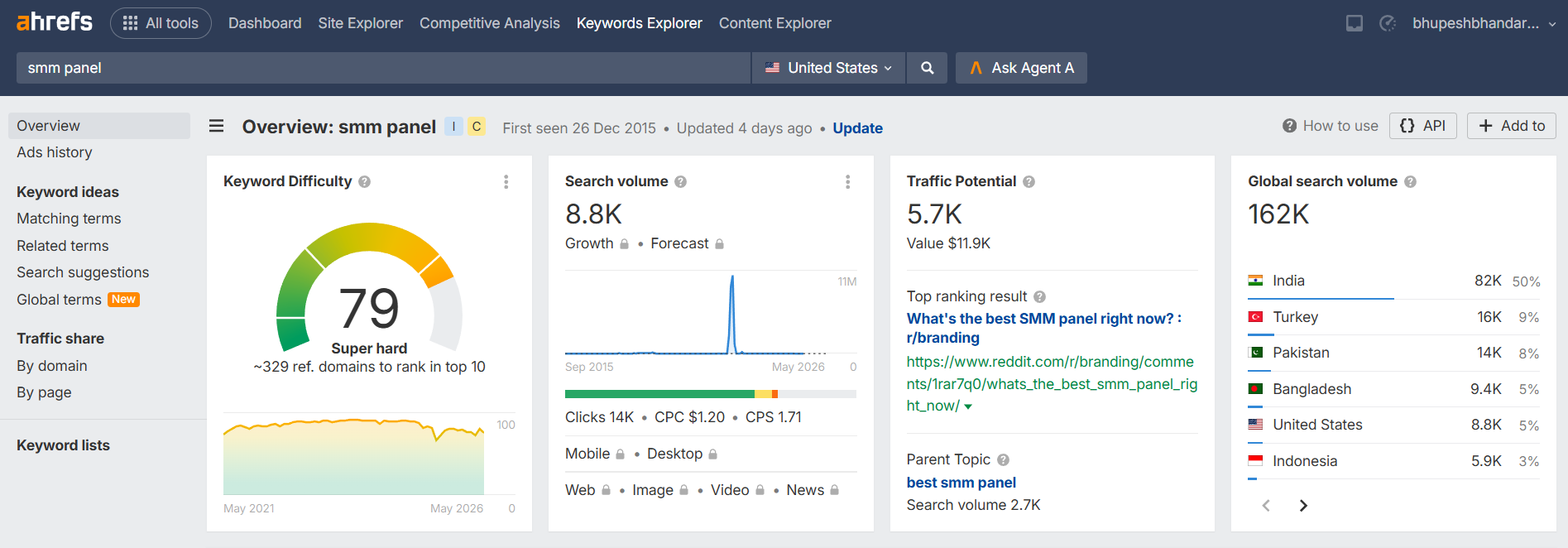Click the yellow C intent badge

pos(477,127)
